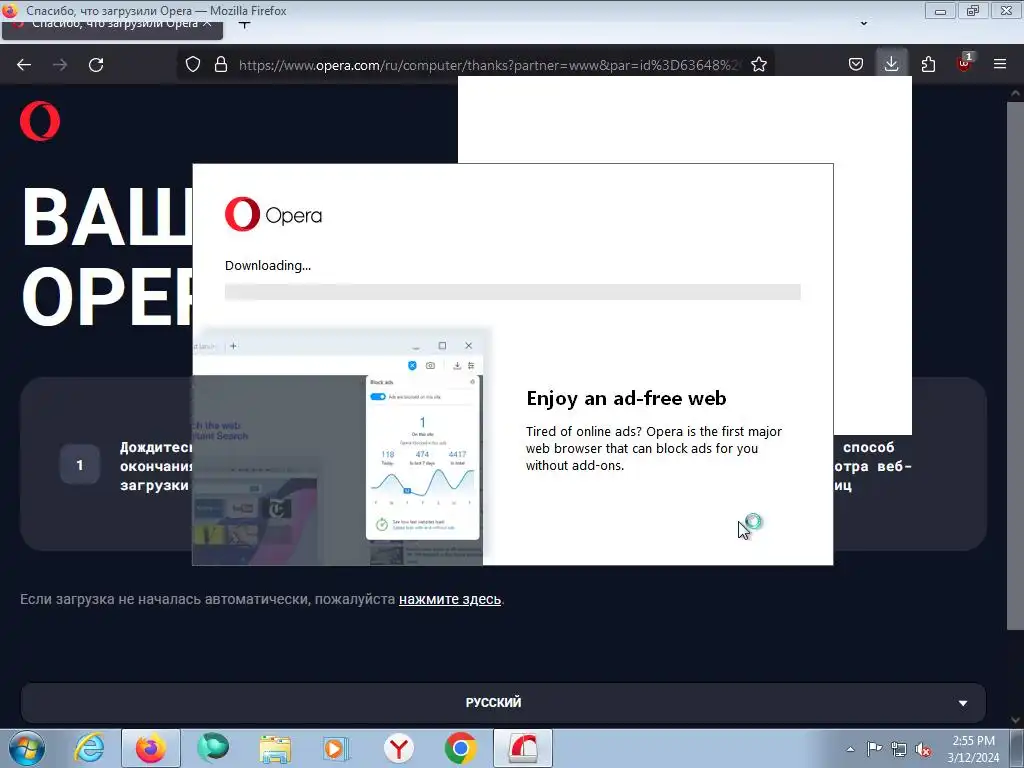
Task: Click the Firefox forward arrow
Action: [x=60, y=65]
